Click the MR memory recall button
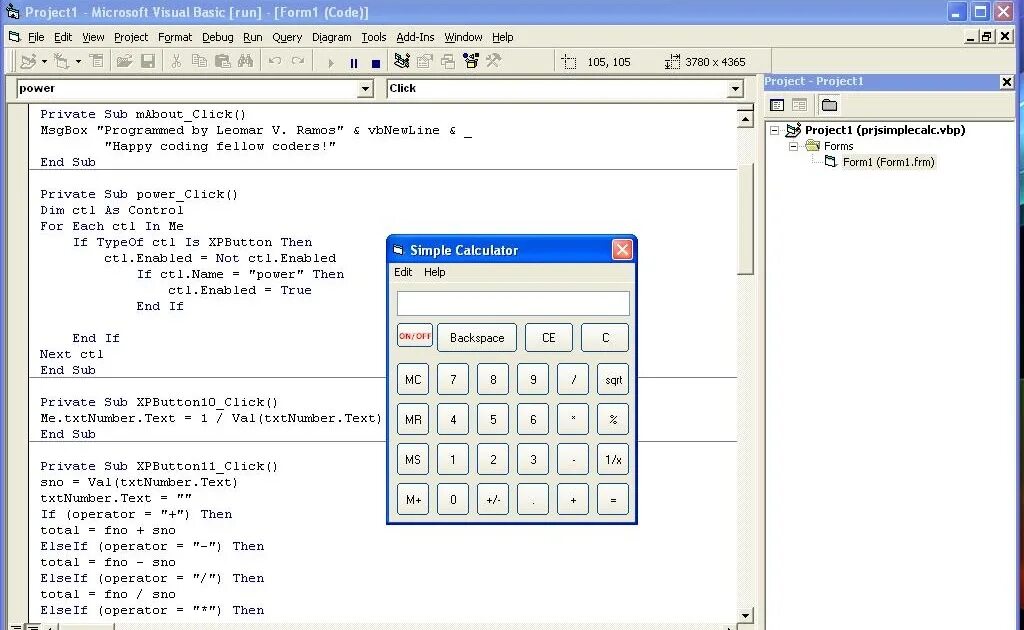1024x630 pixels. (x=413, y=419)
